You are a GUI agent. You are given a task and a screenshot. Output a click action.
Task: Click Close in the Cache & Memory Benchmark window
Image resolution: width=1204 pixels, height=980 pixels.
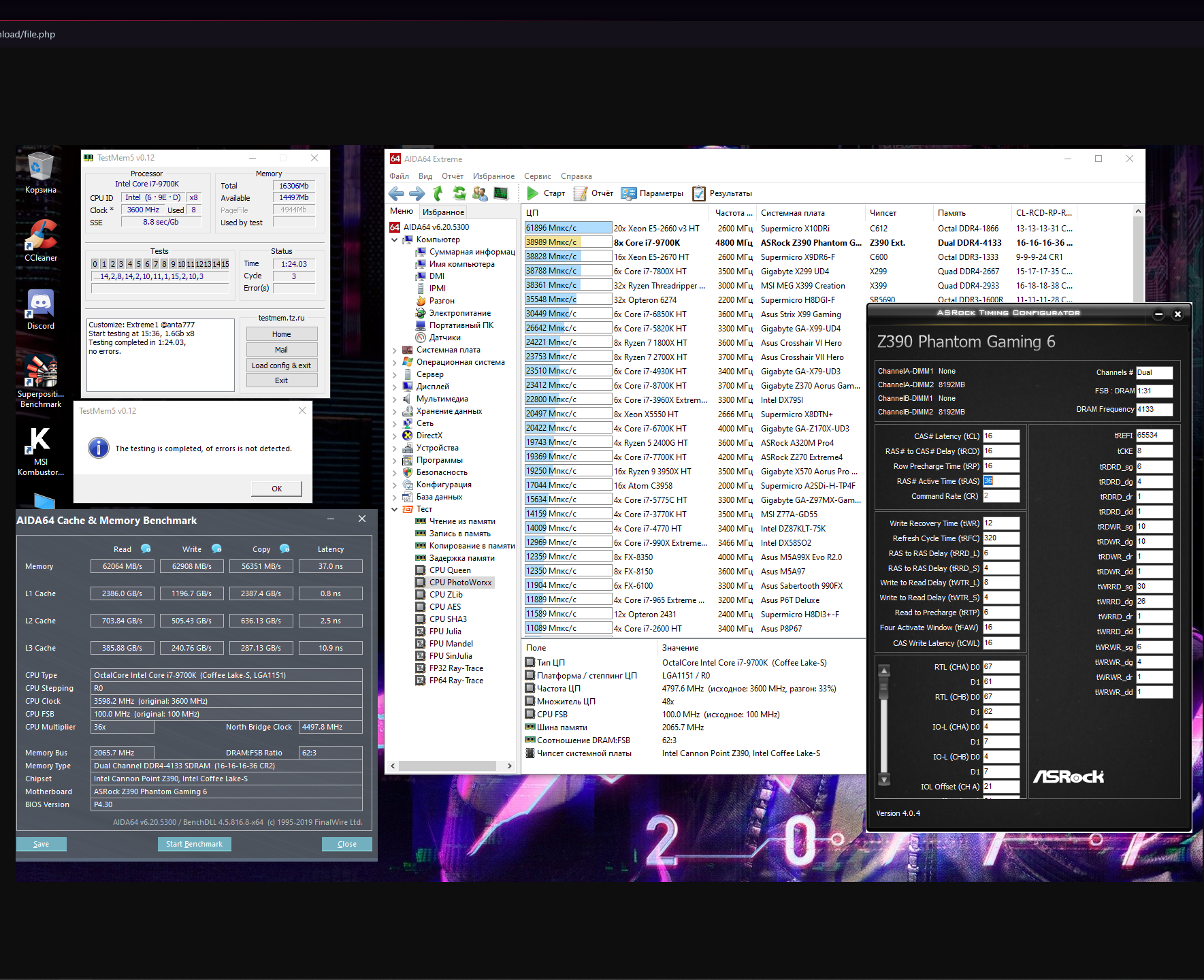coord(347,844)
